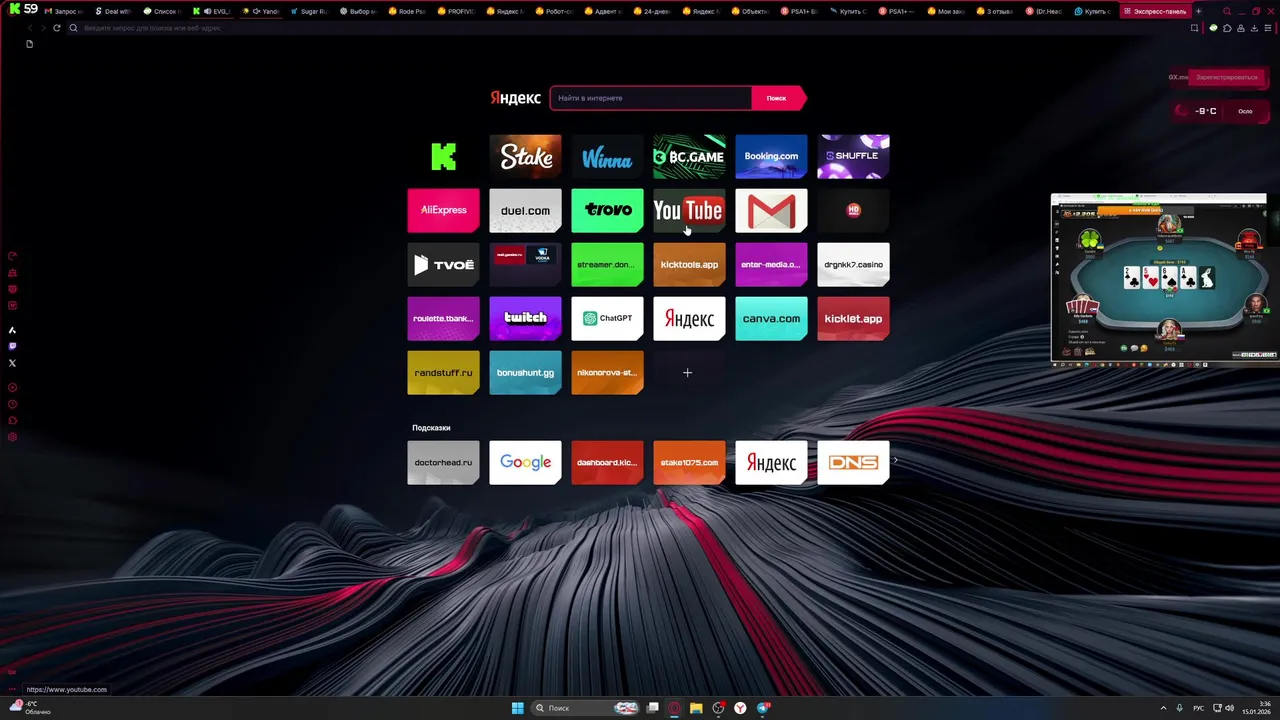This screenshot has height=720, width=1280.
Task: Open the Winna speed dial tile
Action: (607, 156)
